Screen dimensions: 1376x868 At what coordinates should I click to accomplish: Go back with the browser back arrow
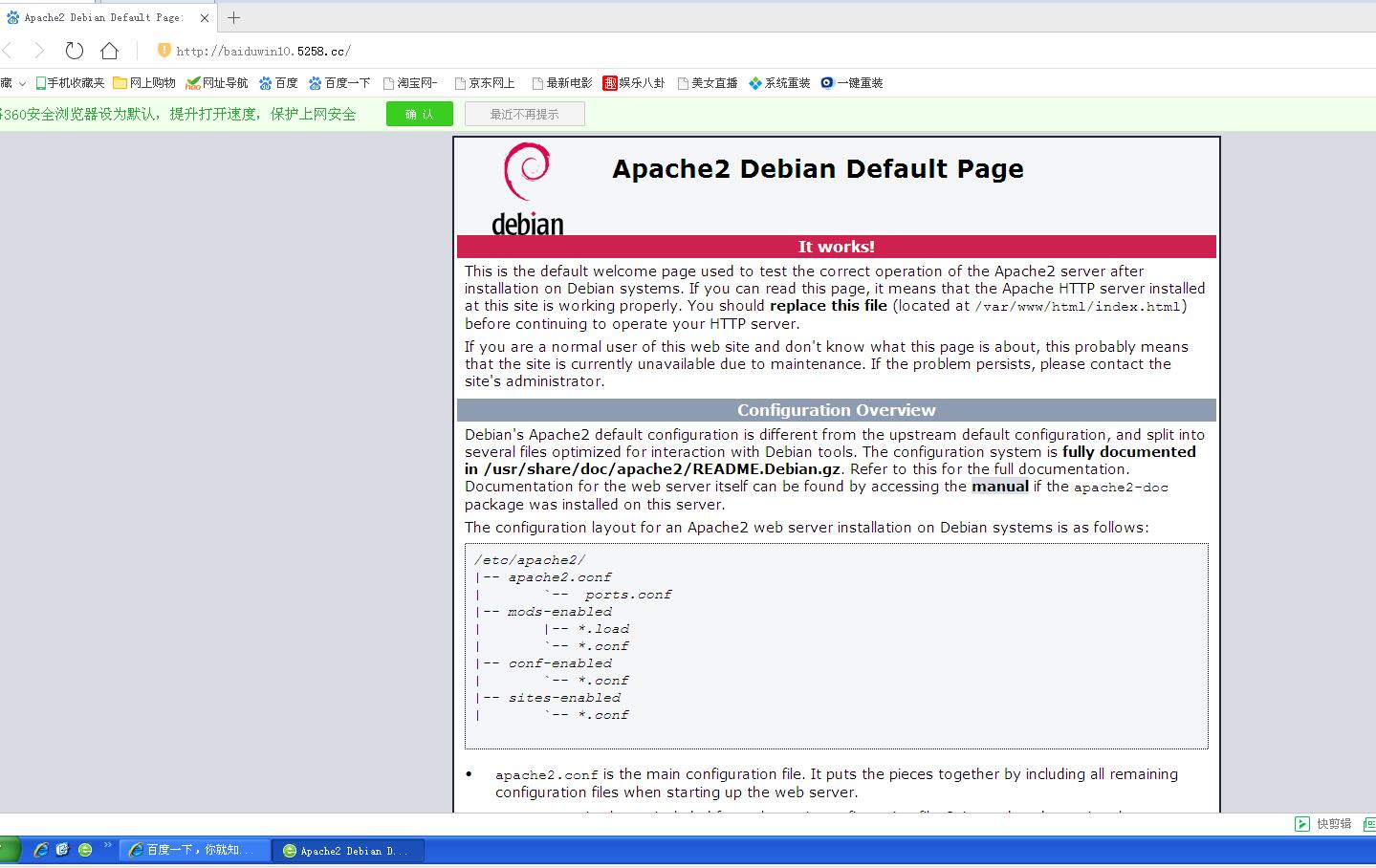pyautogui.click(x=8, y=51)
